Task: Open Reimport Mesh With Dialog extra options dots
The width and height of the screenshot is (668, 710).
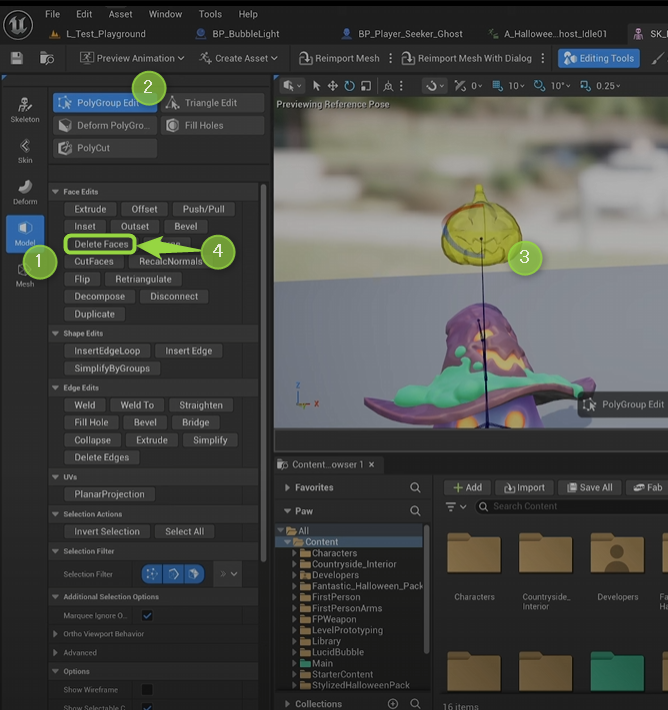Action: coord(543,58)
